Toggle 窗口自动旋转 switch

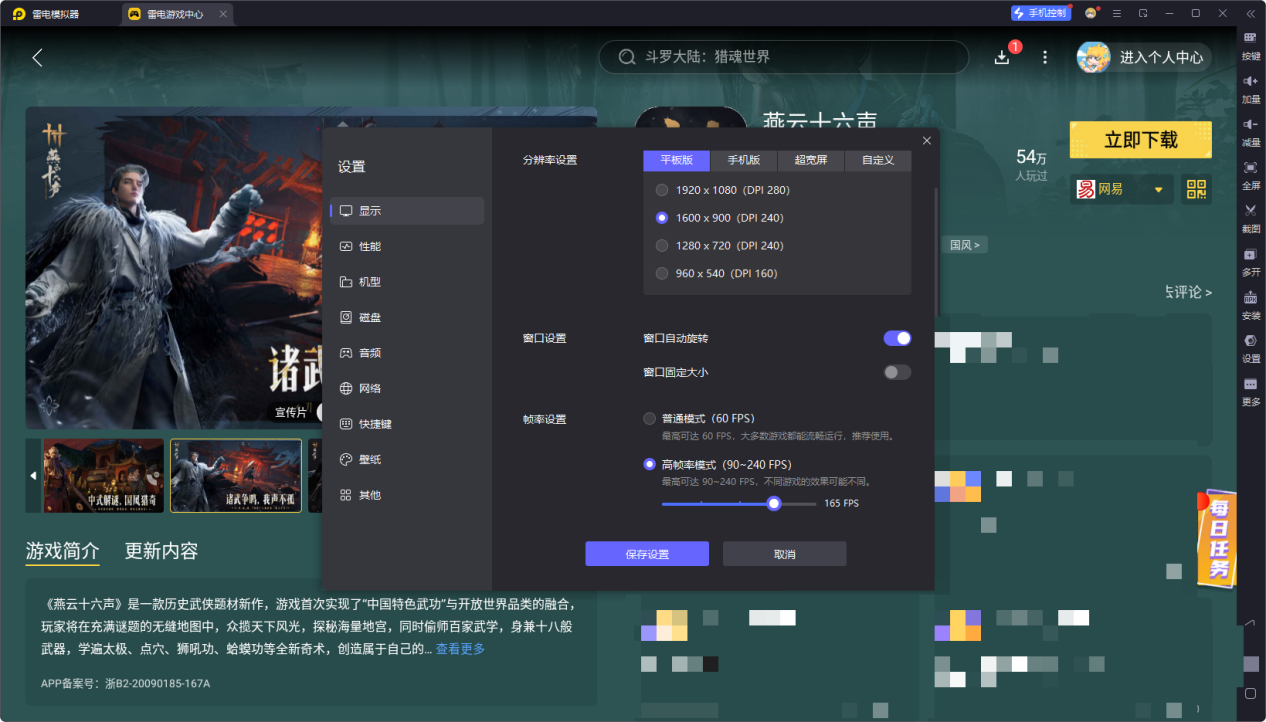point(897,338)
